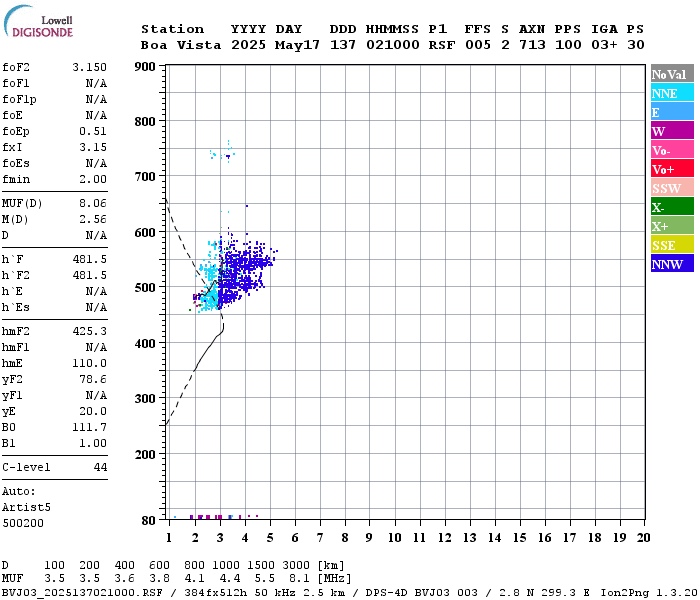Select the NNW dark blue legend swatch
Viewport: 700px width, 600px height.
(x=672, y=263)
